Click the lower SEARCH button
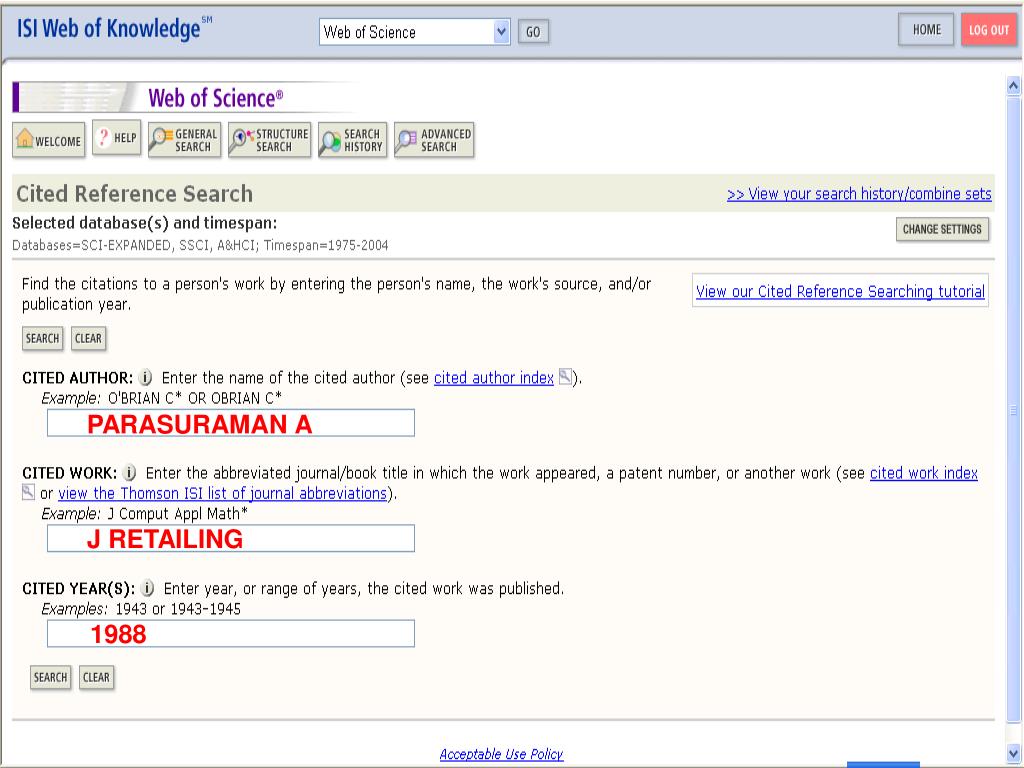Viewport: 1024px width, 768px height. [x=50, y=677]
